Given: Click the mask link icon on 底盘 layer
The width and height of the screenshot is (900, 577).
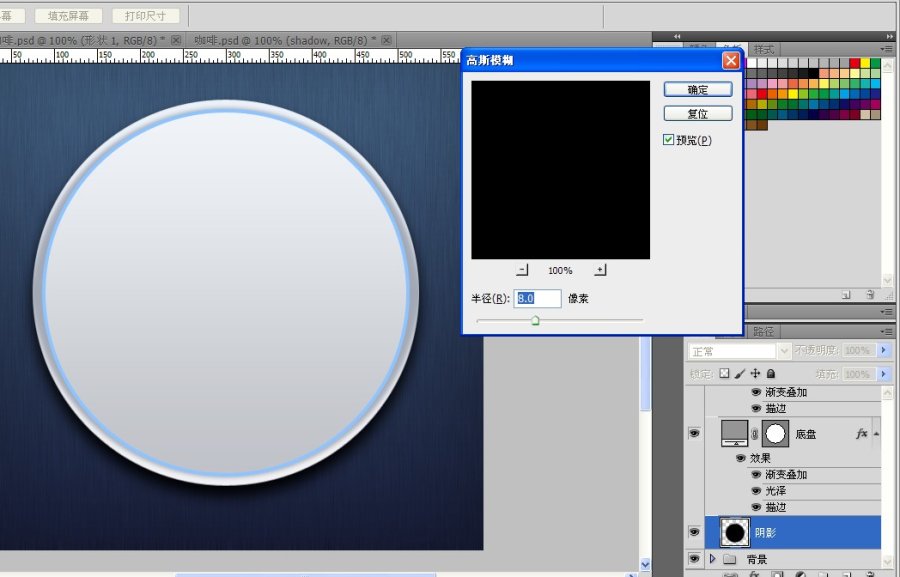Looking at the screenshot, I should point(755,435).
